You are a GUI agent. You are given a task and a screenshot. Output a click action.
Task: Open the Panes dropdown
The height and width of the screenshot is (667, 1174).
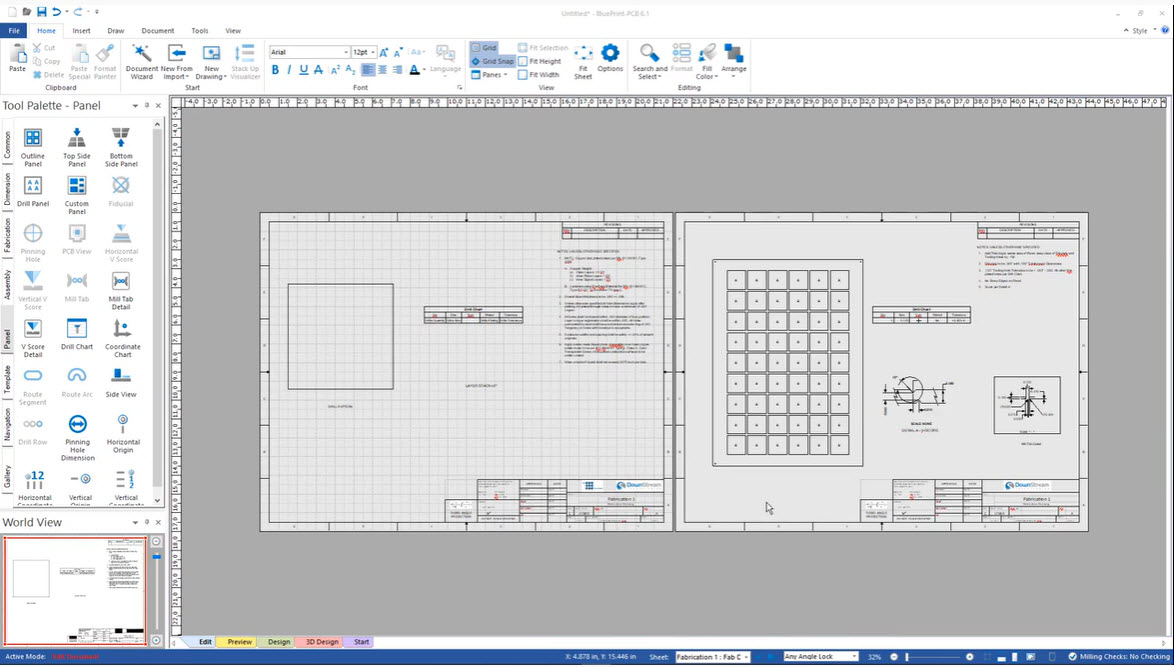(492, 74)
